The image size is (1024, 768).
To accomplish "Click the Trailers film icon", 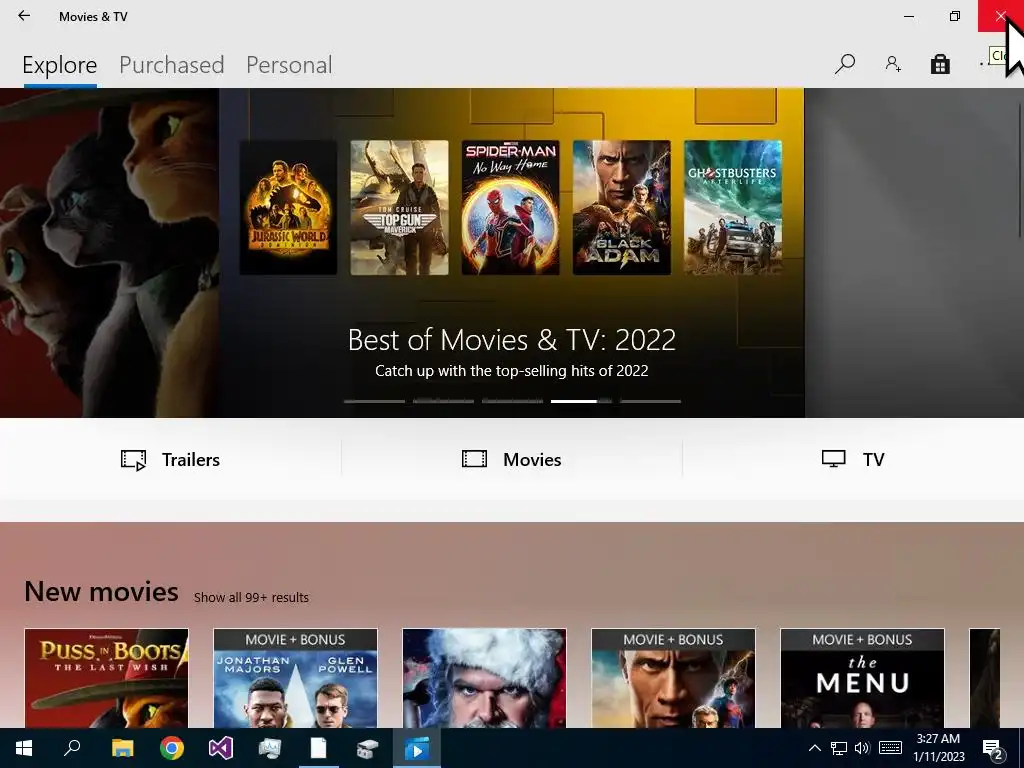I will point(133,460).
